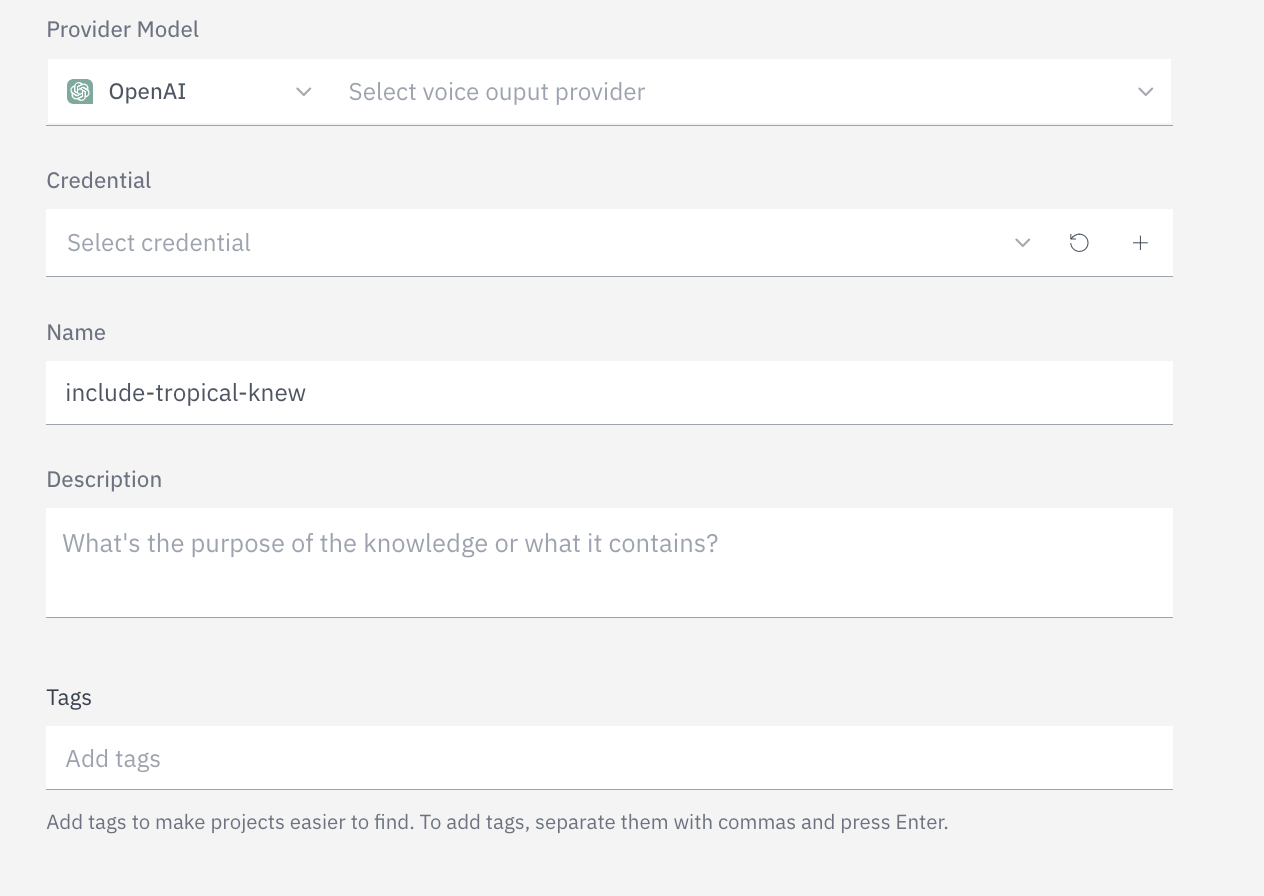Click the refresh icon beside credential selector
Image resolution: width=1264 pixels, height=896 pixels.
click(x=1079, y=242)
